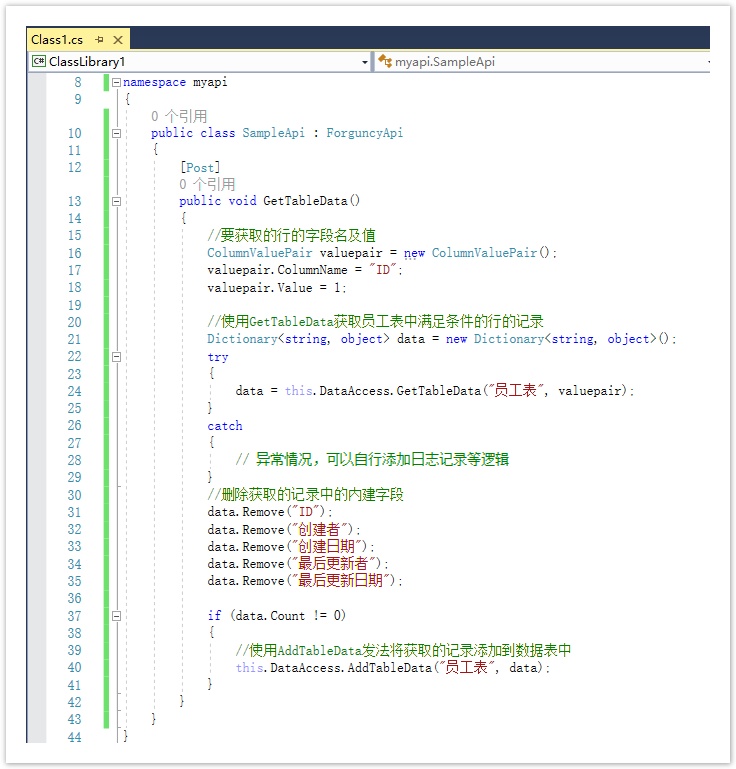Switch to the Class1.cs tab
Viewport: 736px width, 769px height.
pyautogui.click(x=57, y=40)
